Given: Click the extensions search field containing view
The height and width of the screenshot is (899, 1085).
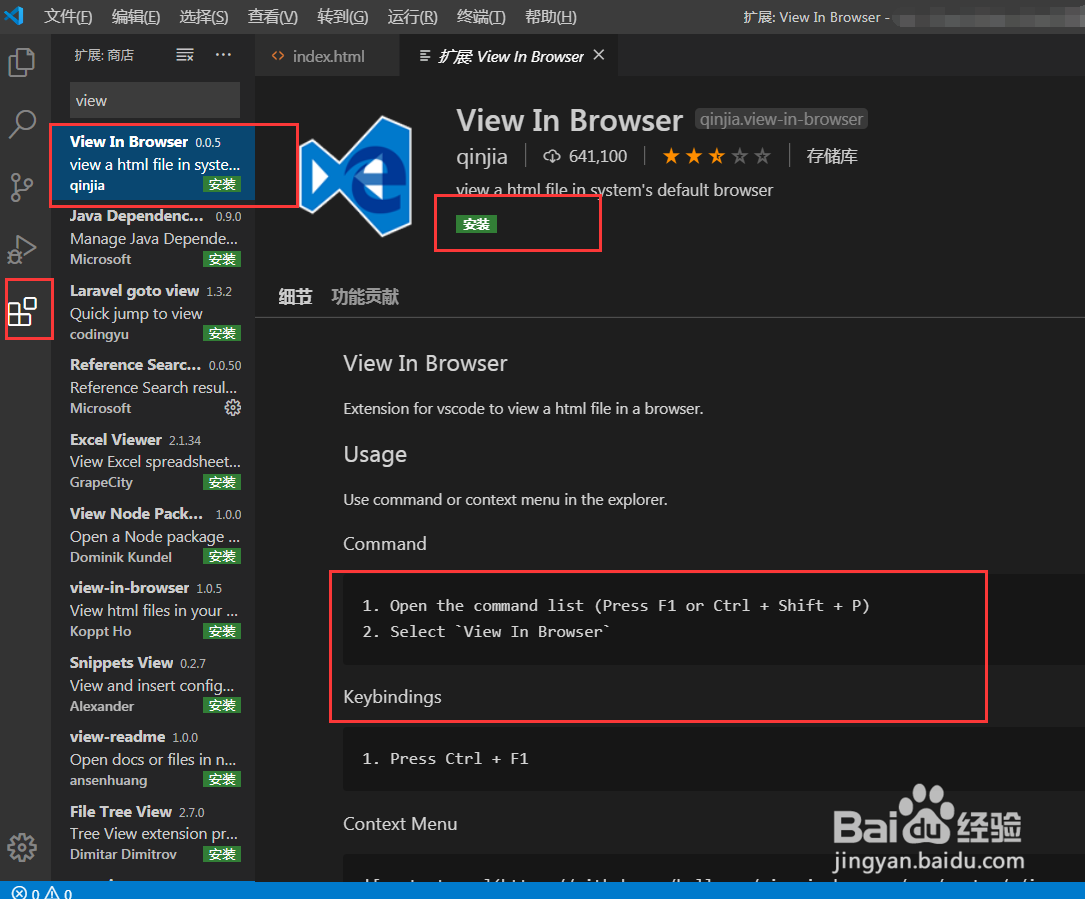Looking at the screenshot, I should tap(155, 100).
